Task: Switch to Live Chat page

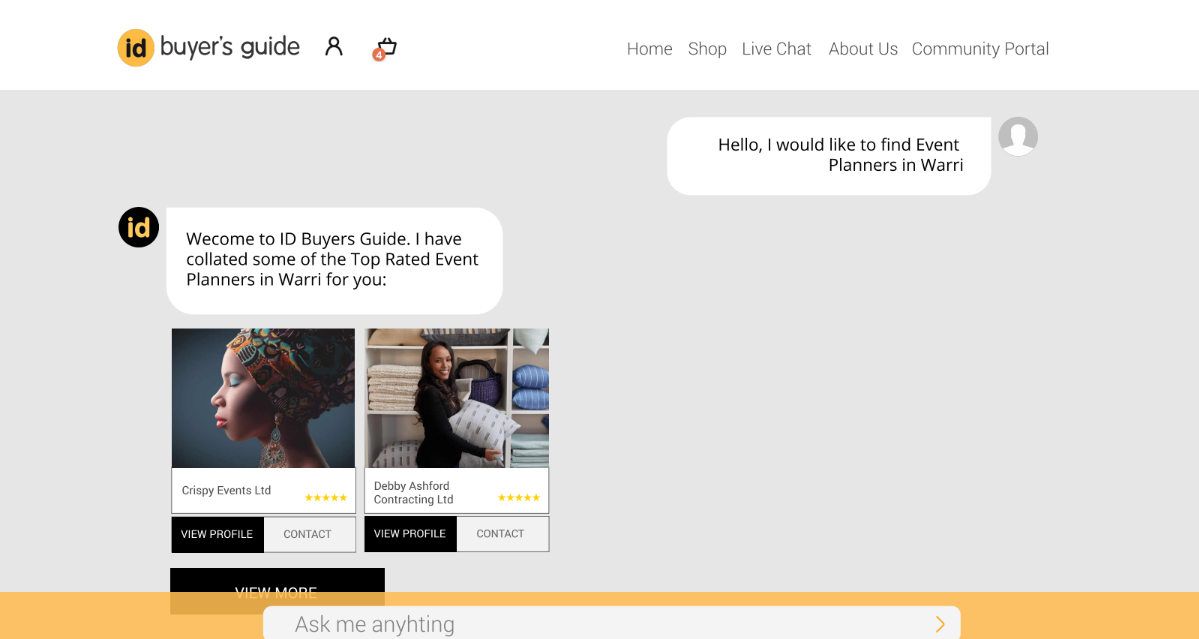Action: tap(776, 49)
